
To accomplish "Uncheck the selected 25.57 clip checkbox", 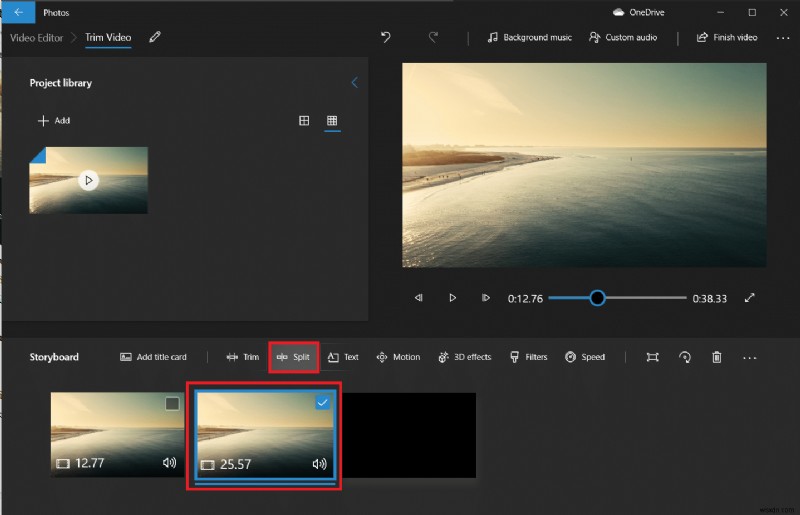I will point(321,403).
